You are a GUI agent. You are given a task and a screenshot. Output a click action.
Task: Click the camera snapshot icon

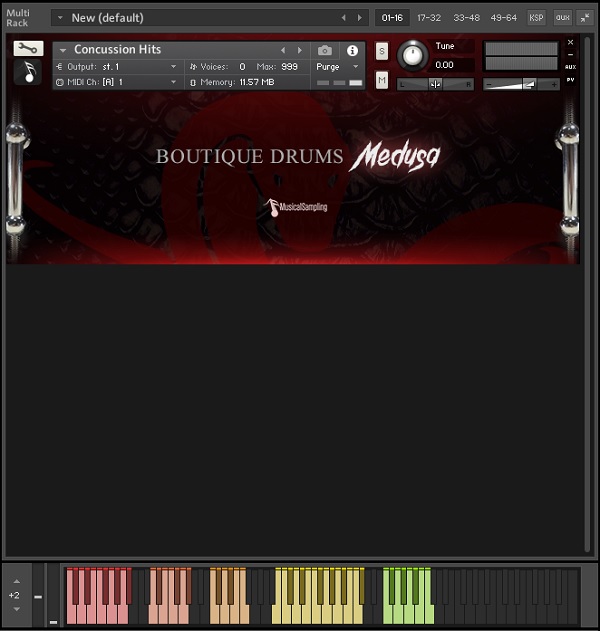tap(325, 50)
